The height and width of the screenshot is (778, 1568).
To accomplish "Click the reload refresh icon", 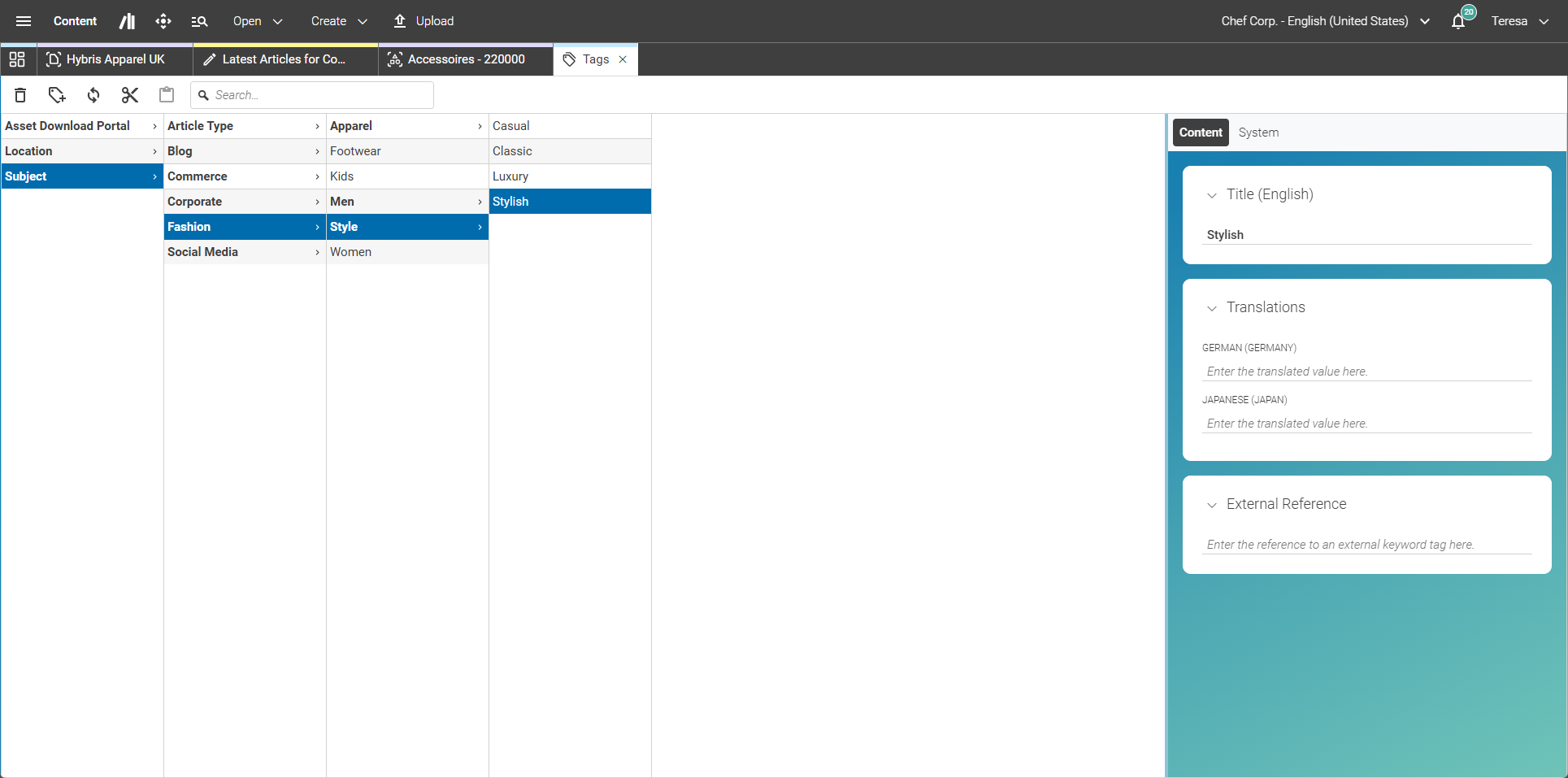I will [93, 95].
